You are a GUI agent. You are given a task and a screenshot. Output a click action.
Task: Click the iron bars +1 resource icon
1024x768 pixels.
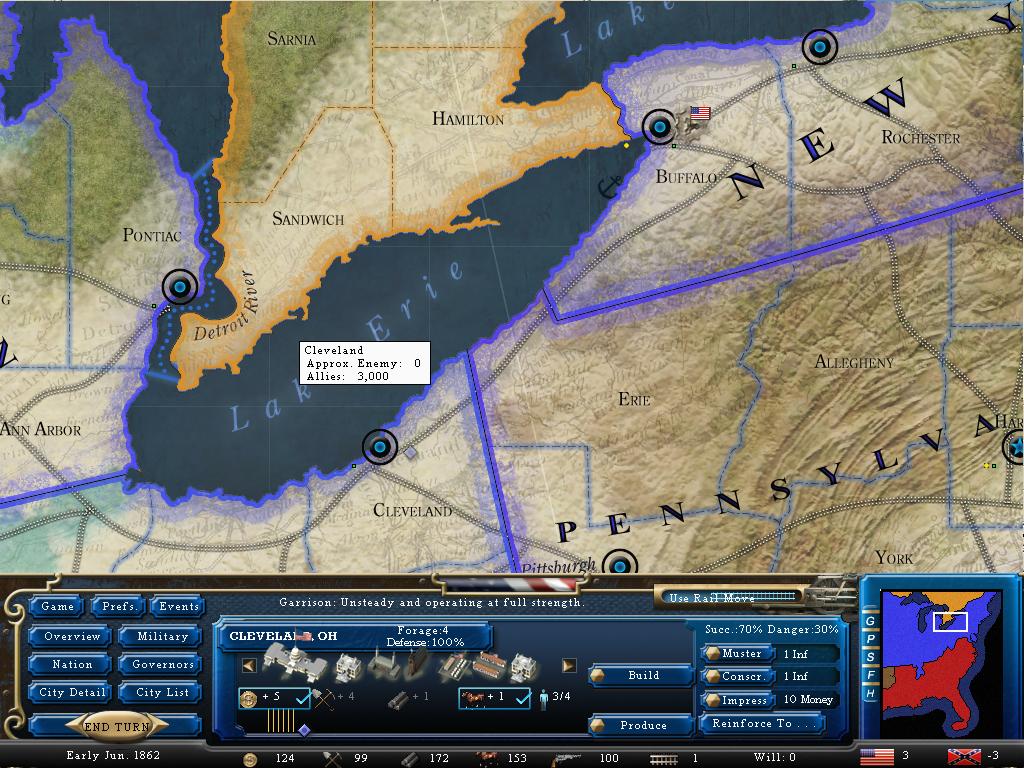pyautogui.click(x=398, y=699)
